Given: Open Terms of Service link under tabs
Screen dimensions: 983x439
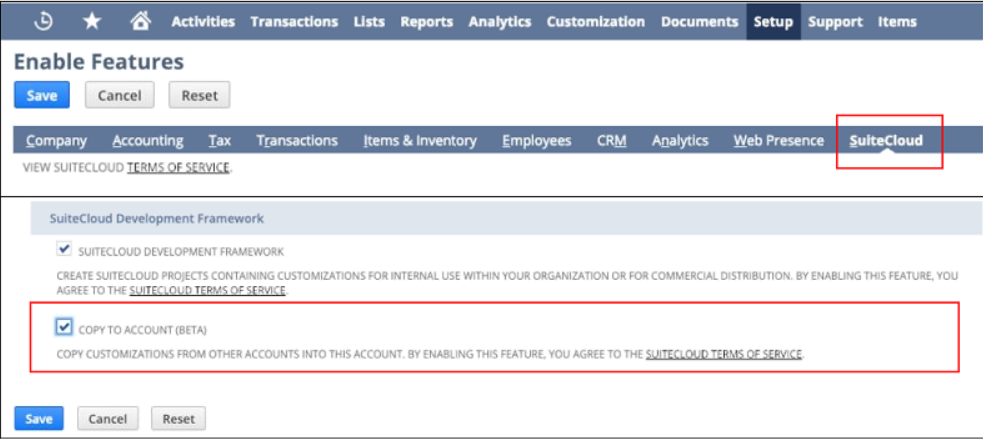Looking at the screenshot, I should 178,167.
